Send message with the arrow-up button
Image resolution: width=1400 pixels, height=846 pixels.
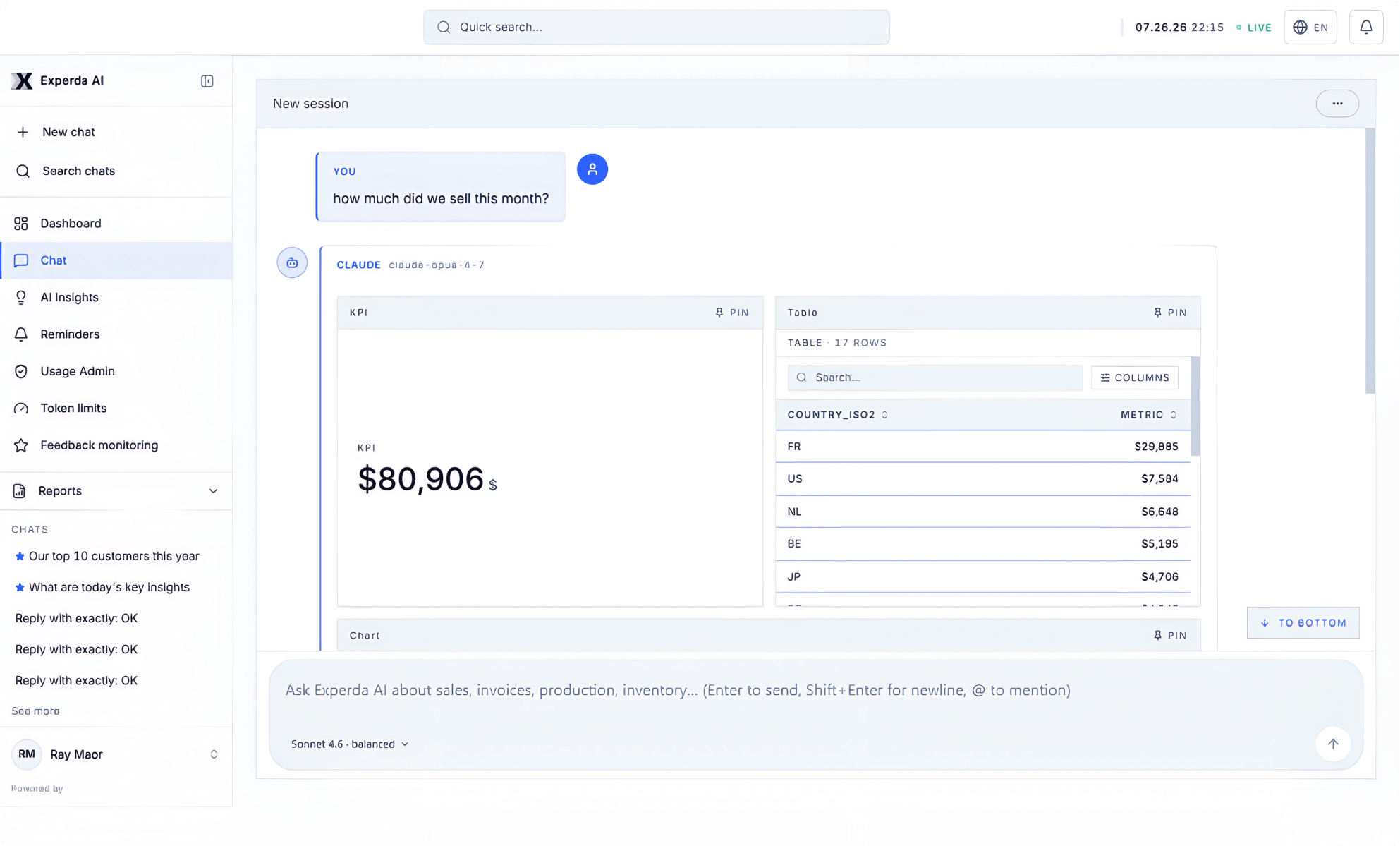pyautogui.click(x=1333, y=744)
